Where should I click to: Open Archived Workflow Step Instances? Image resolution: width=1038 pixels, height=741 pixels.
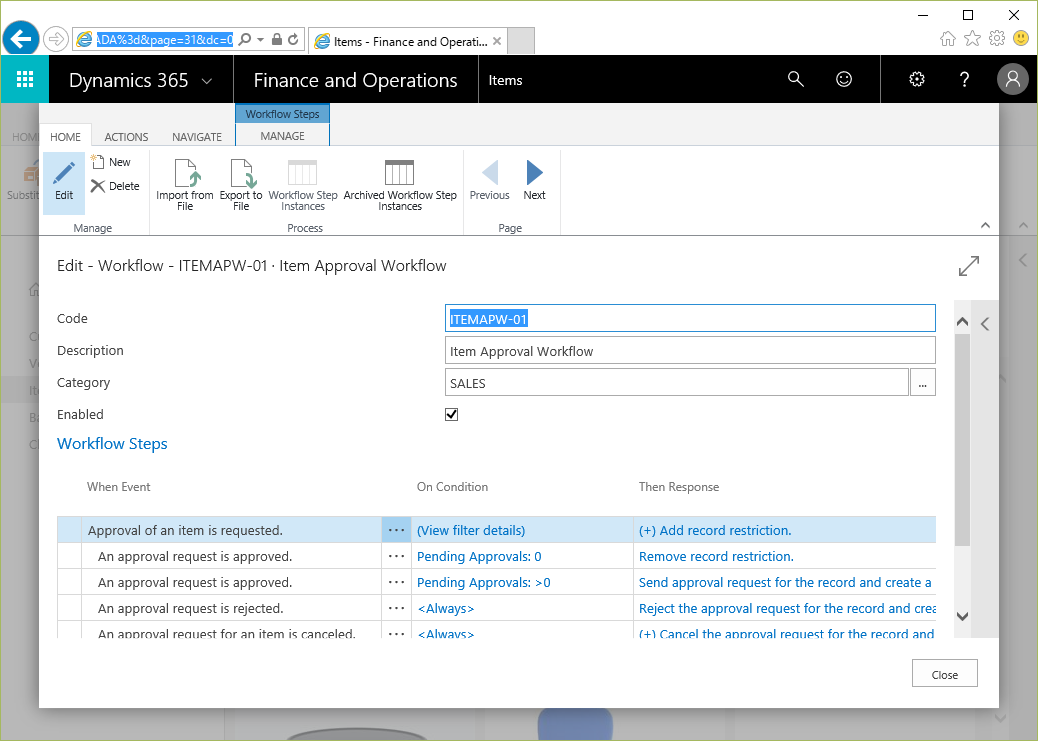click(x=400, y=185)
